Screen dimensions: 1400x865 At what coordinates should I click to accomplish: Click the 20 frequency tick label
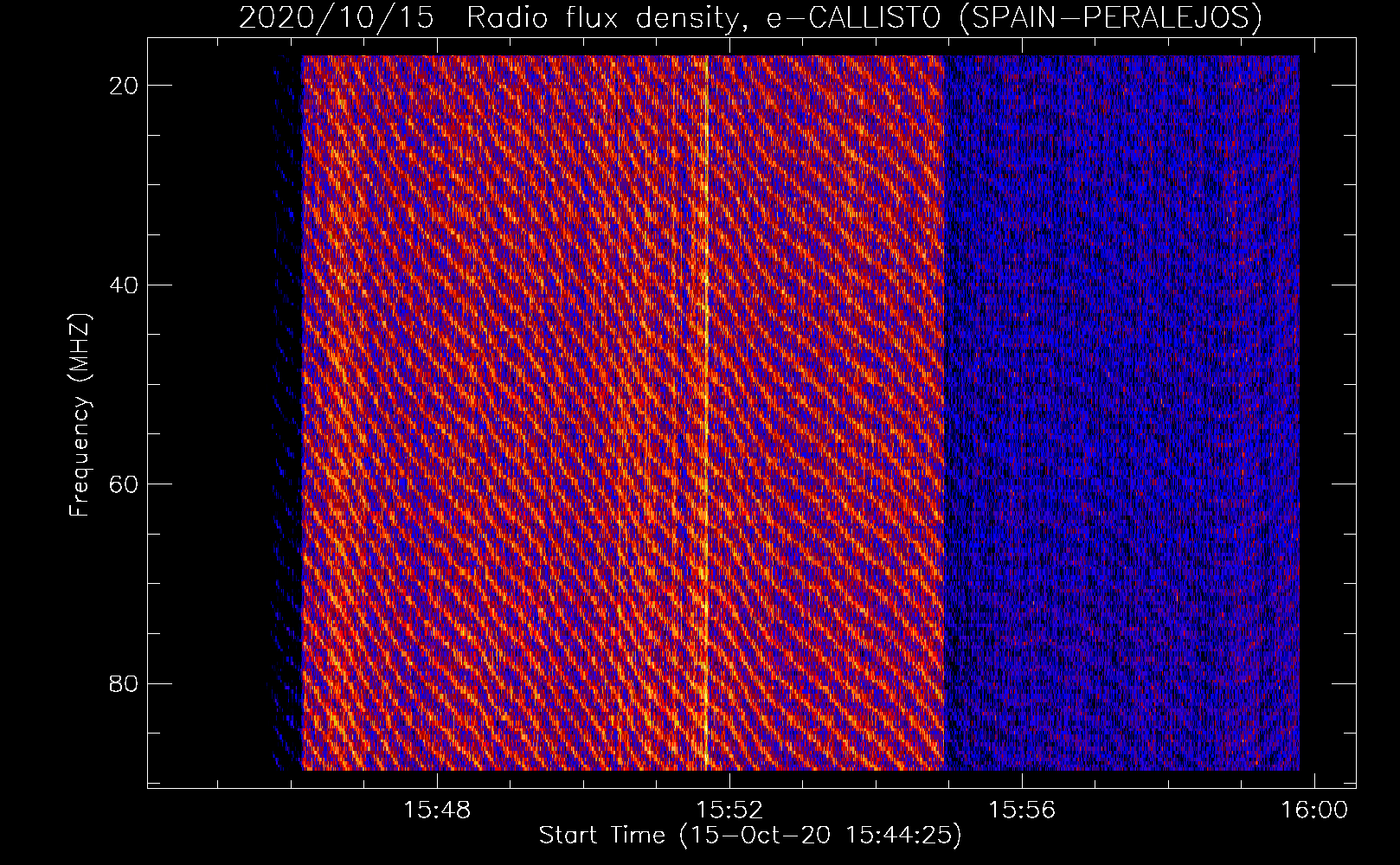tap(124, 86)
